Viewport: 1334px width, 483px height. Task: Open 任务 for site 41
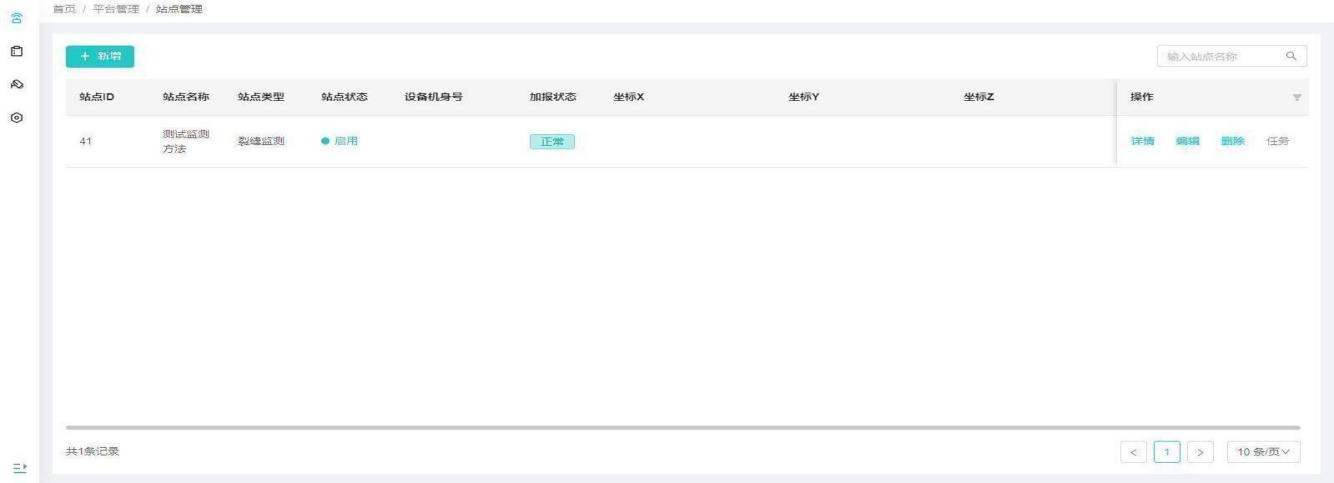[1278, 141]
